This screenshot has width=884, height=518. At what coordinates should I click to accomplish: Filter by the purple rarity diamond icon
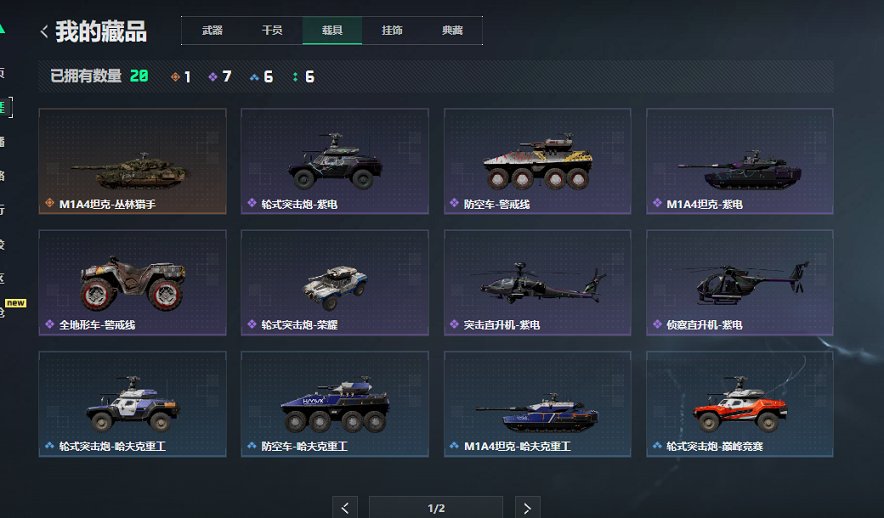coord(213,77)
